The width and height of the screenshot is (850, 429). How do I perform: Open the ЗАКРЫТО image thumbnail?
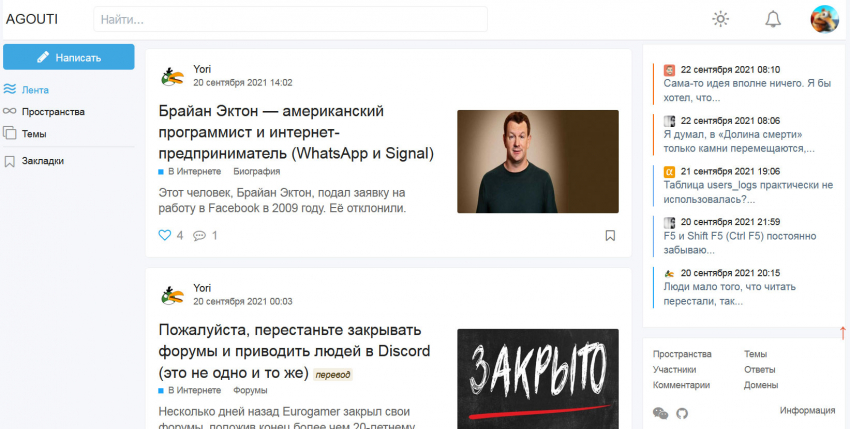[538, 379]
